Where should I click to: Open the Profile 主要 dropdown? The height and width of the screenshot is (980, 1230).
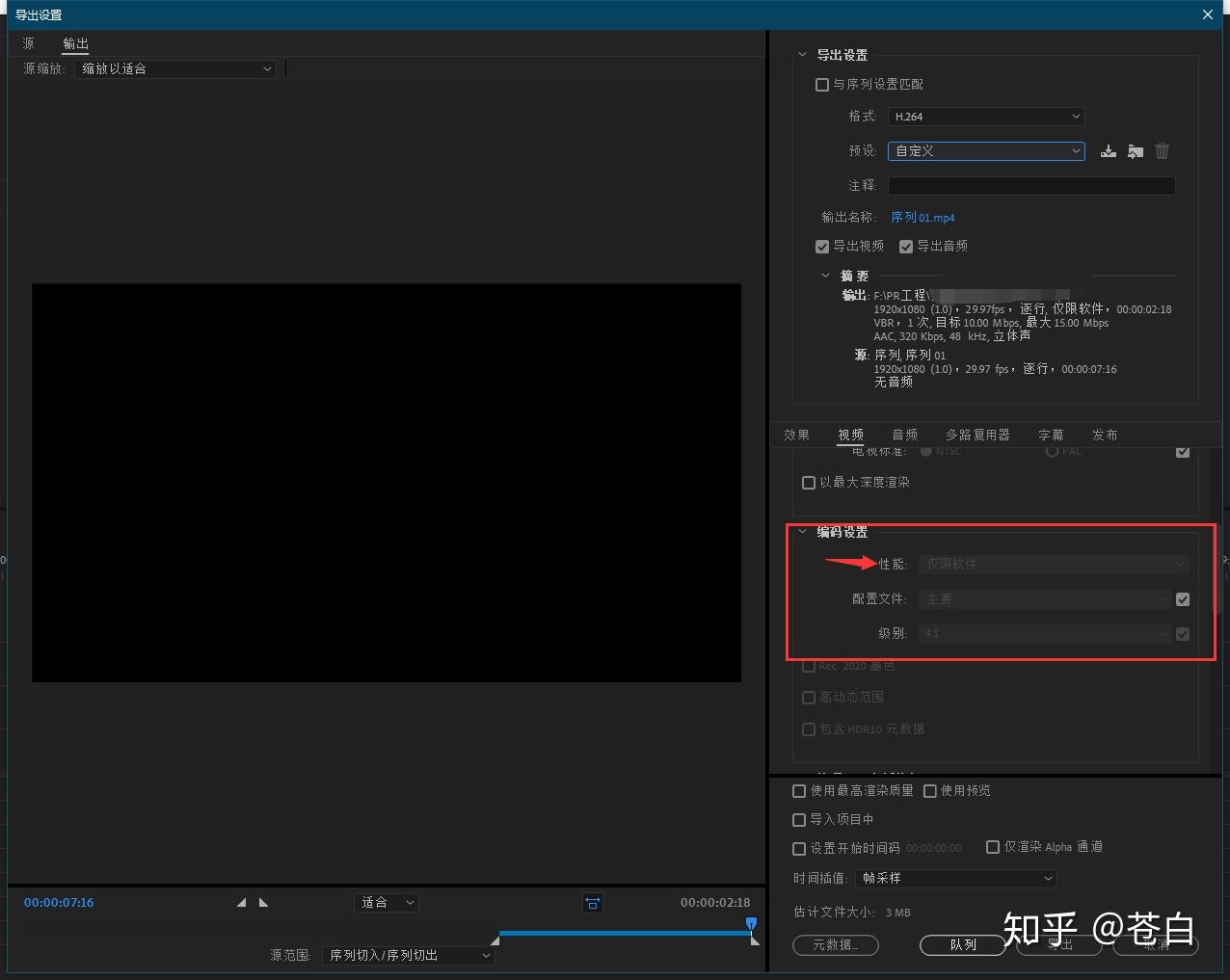pyautogui.click(x=1045, y=599)
